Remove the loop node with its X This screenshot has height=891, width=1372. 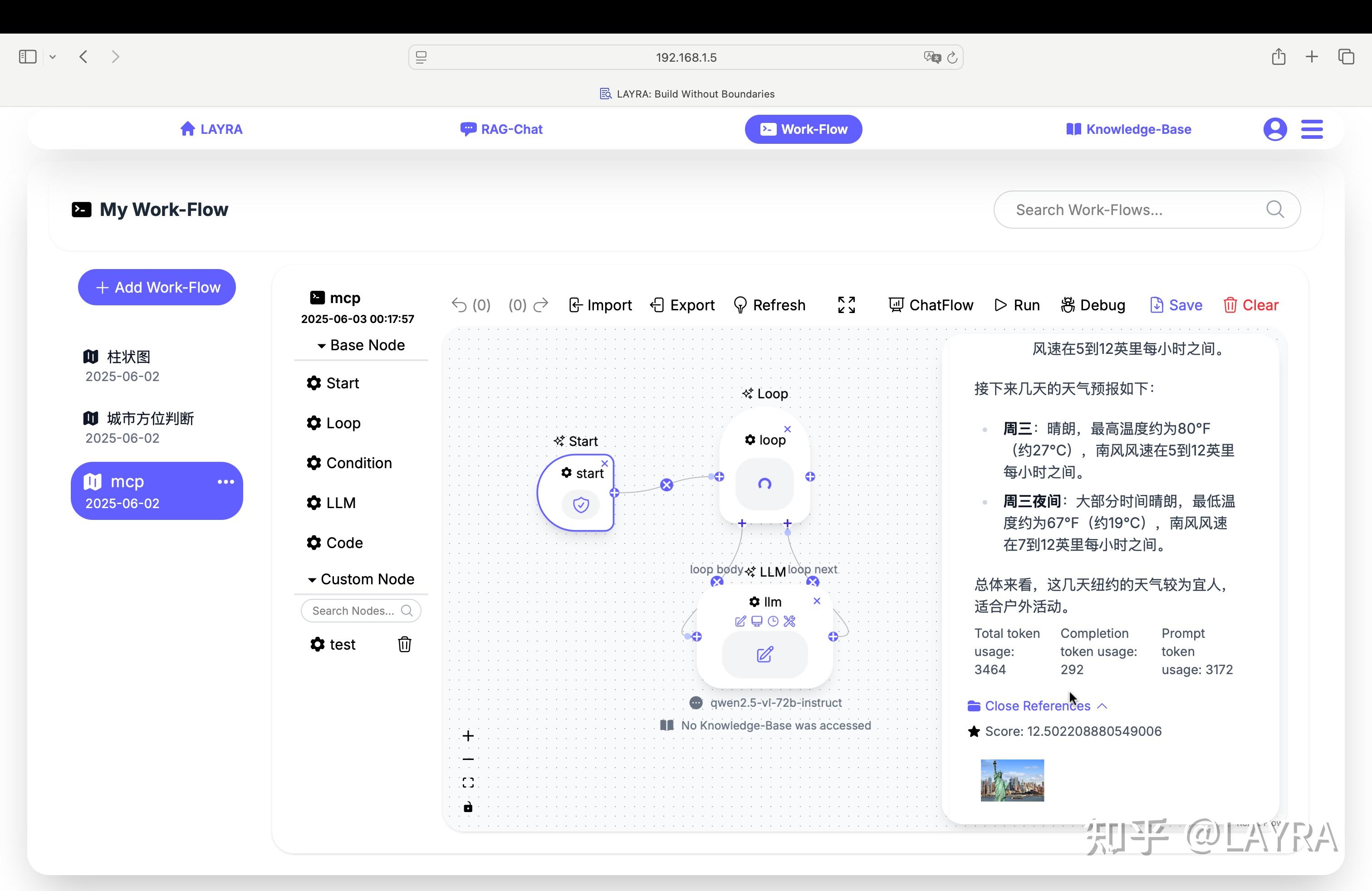point(788,429)
